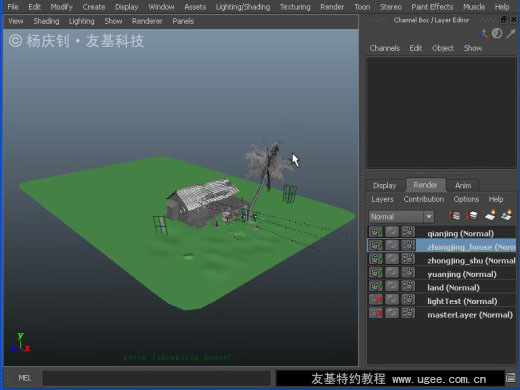Open the viewport View menu
The image size is (520, 390).
(16, 21)
